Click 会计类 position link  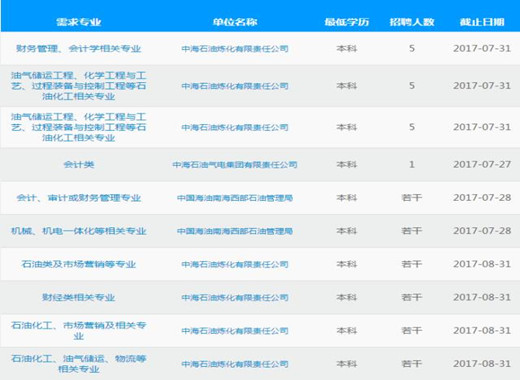[x=79, y=165]
